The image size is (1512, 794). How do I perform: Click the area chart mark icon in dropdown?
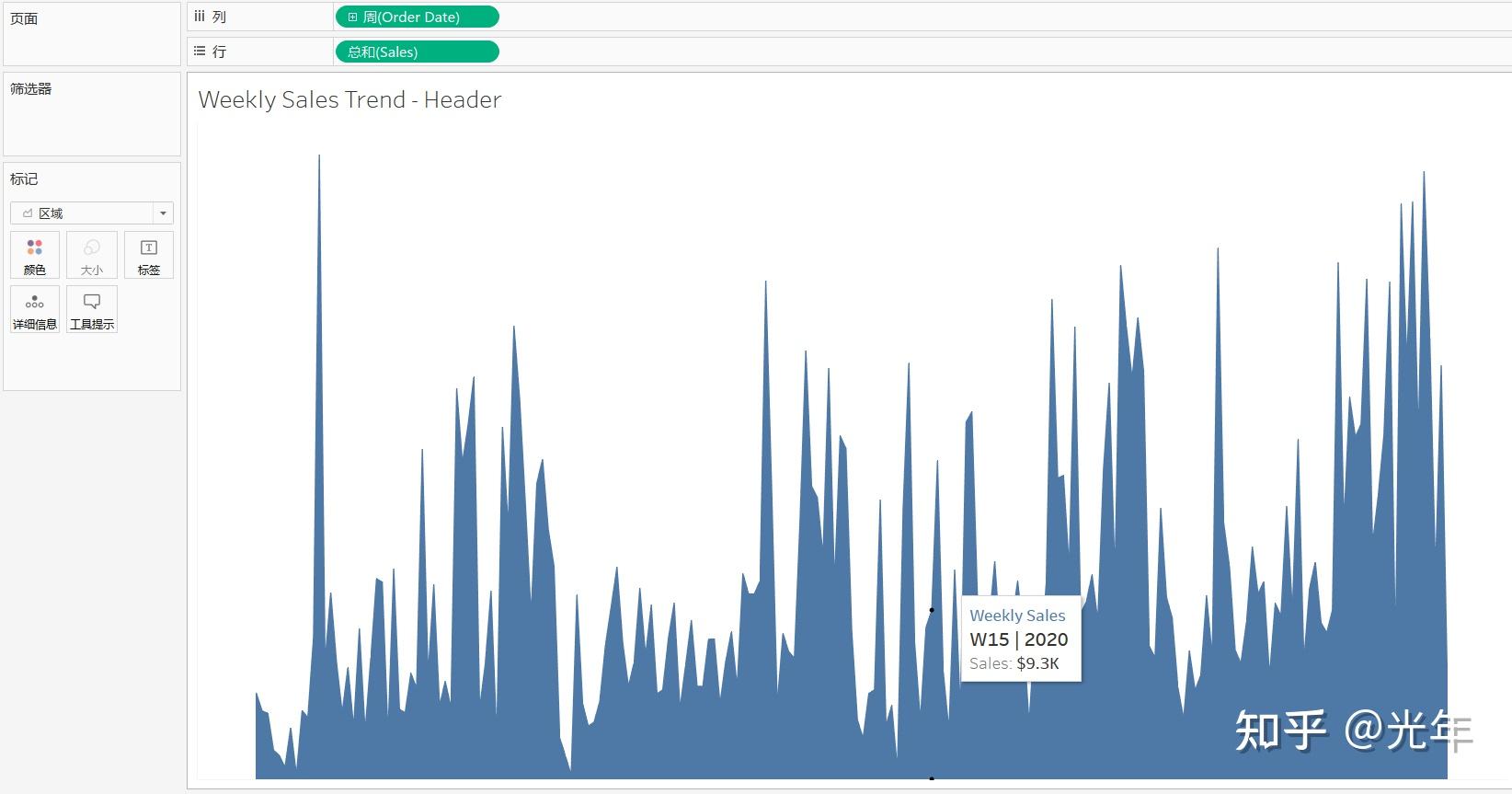tap(28, 213)
